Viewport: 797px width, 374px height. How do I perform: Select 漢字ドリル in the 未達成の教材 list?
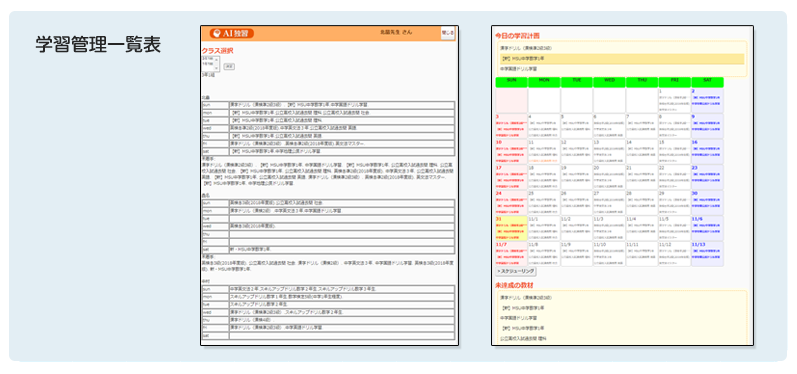pos(526,298)
